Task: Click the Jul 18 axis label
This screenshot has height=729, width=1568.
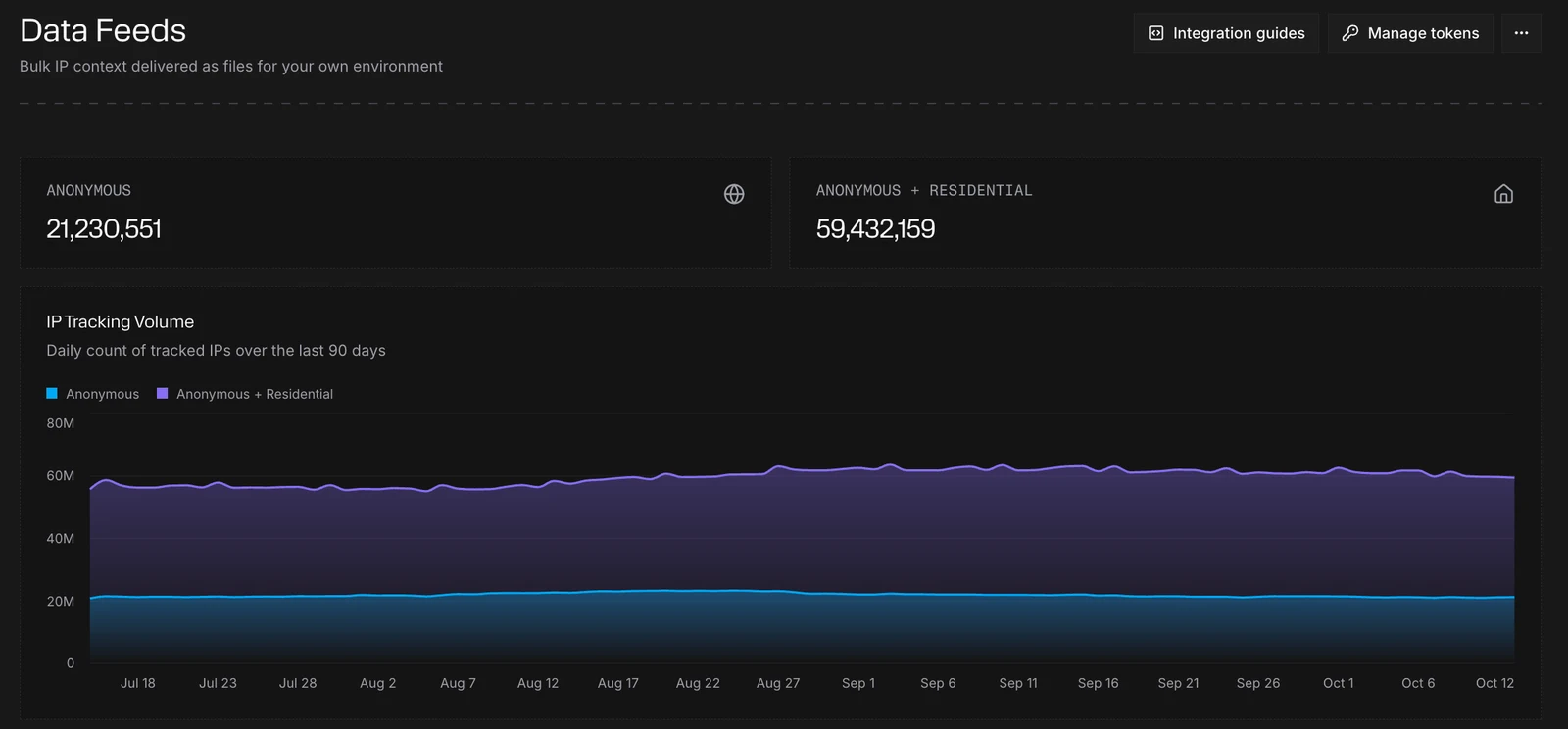Action: 138,683
